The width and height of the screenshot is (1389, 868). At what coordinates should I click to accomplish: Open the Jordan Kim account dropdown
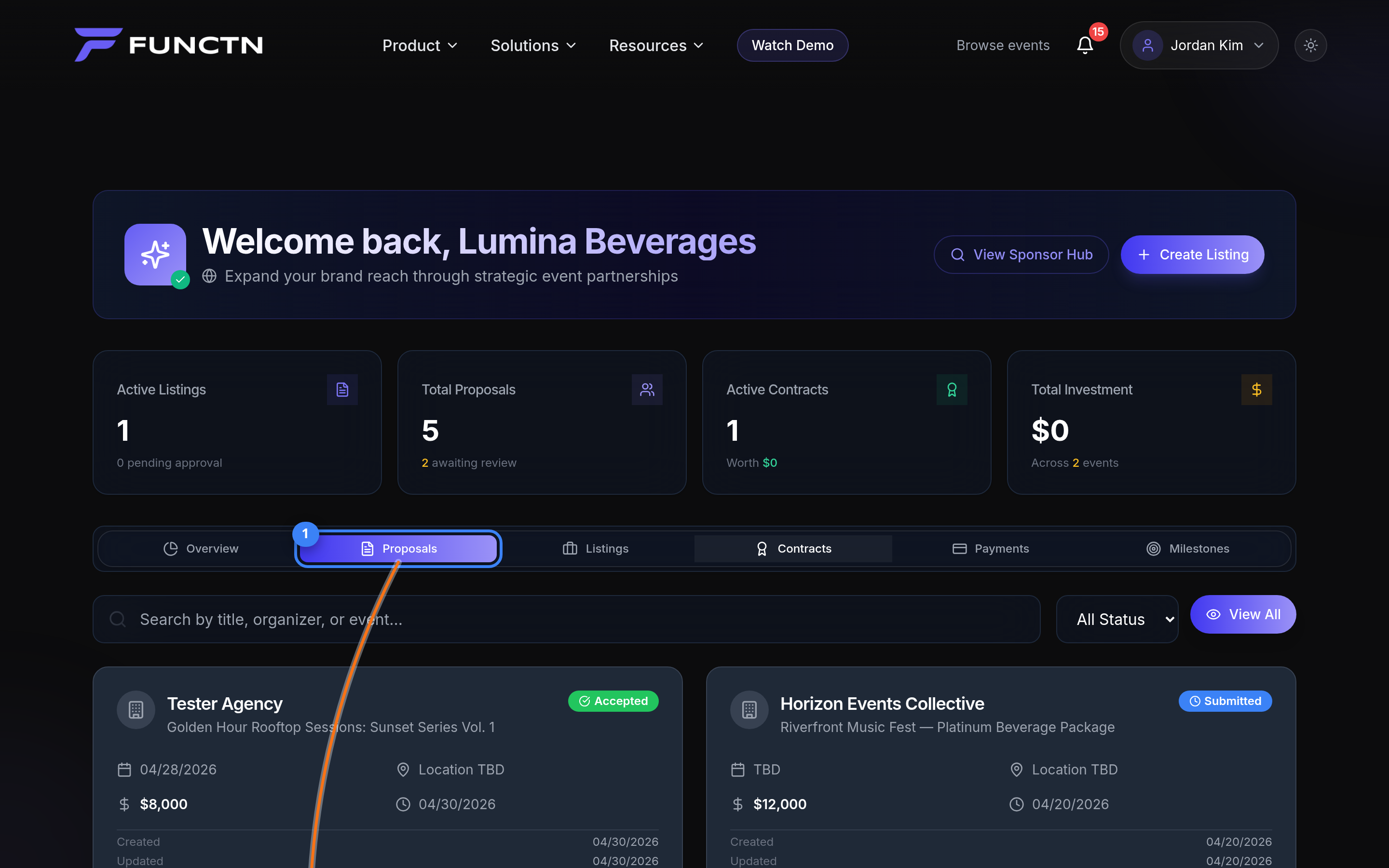pos(1199,45)
